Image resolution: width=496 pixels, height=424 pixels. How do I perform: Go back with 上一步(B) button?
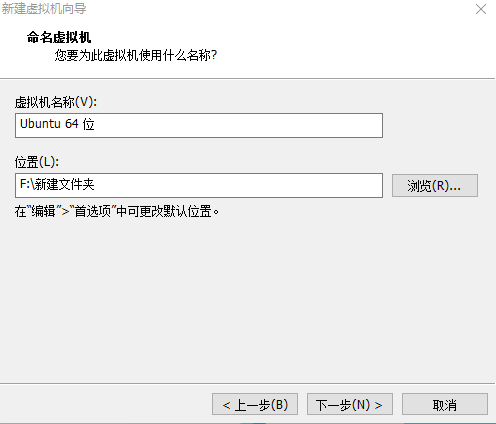(255, 404)
